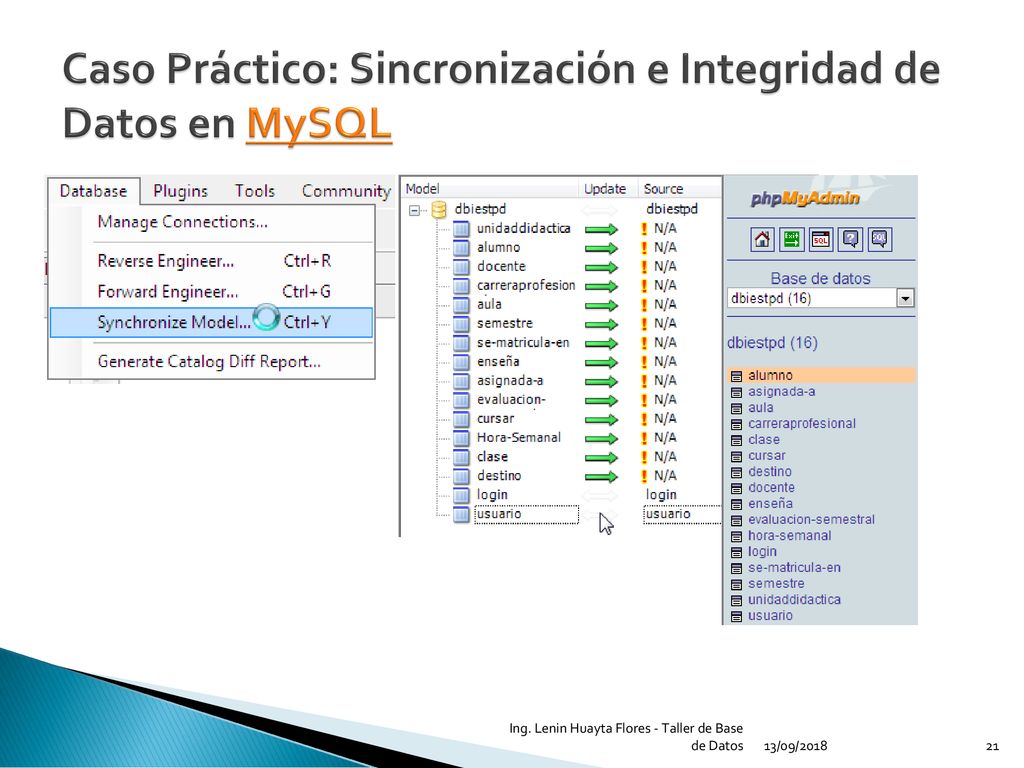Screen dimensions: 1024x768
Task: Click table icon next to unidaddidactica in Model
Action: (x=461, y=229)
